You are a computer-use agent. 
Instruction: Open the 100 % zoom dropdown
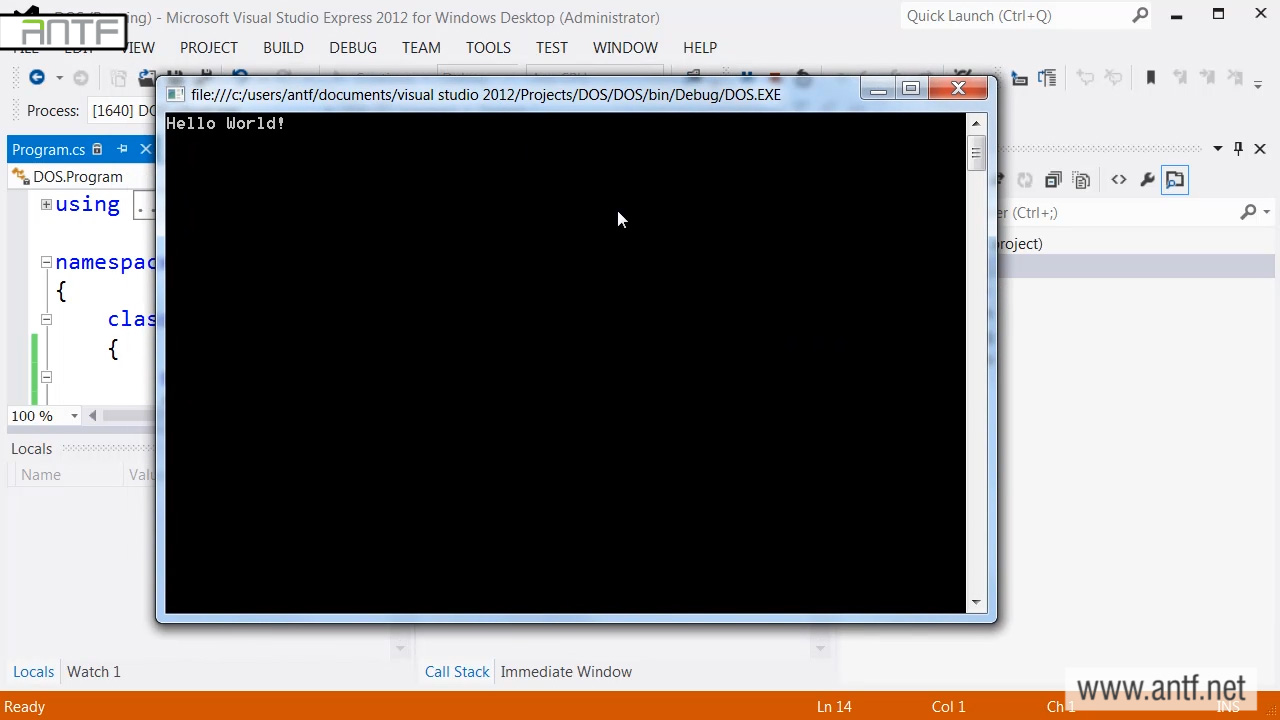[x=74, y=416]
